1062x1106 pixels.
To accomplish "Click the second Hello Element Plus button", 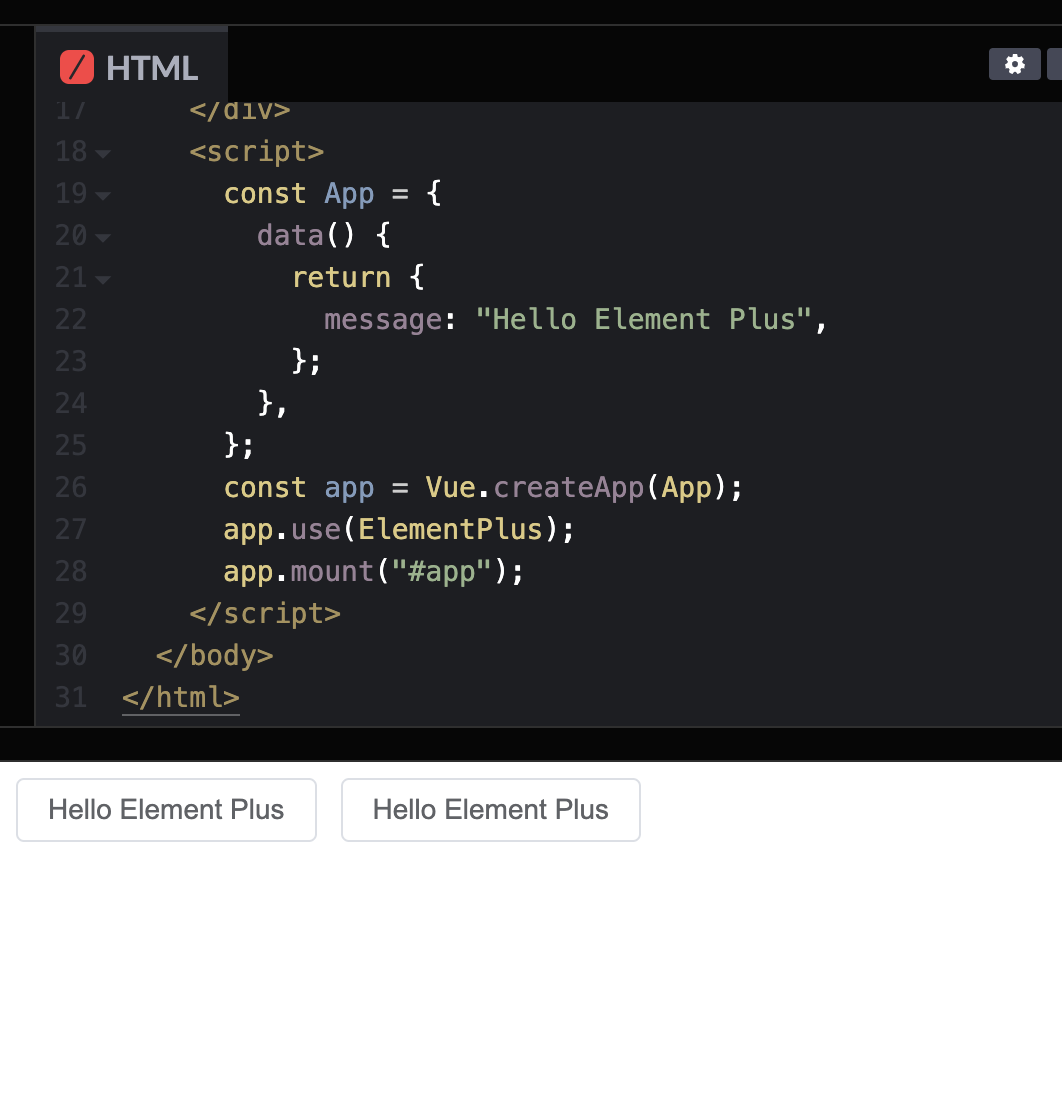I will point(490,809).
